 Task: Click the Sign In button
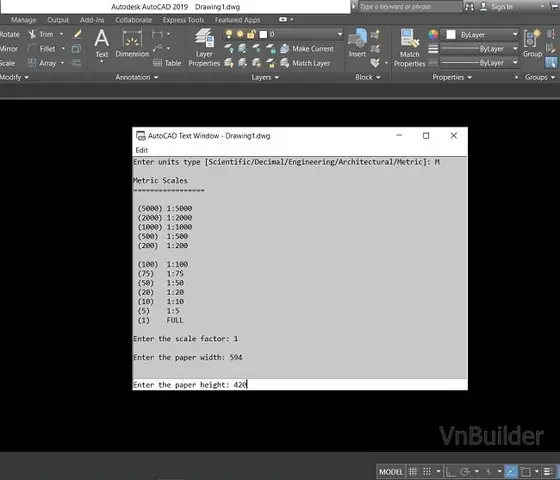click(496, 7)
